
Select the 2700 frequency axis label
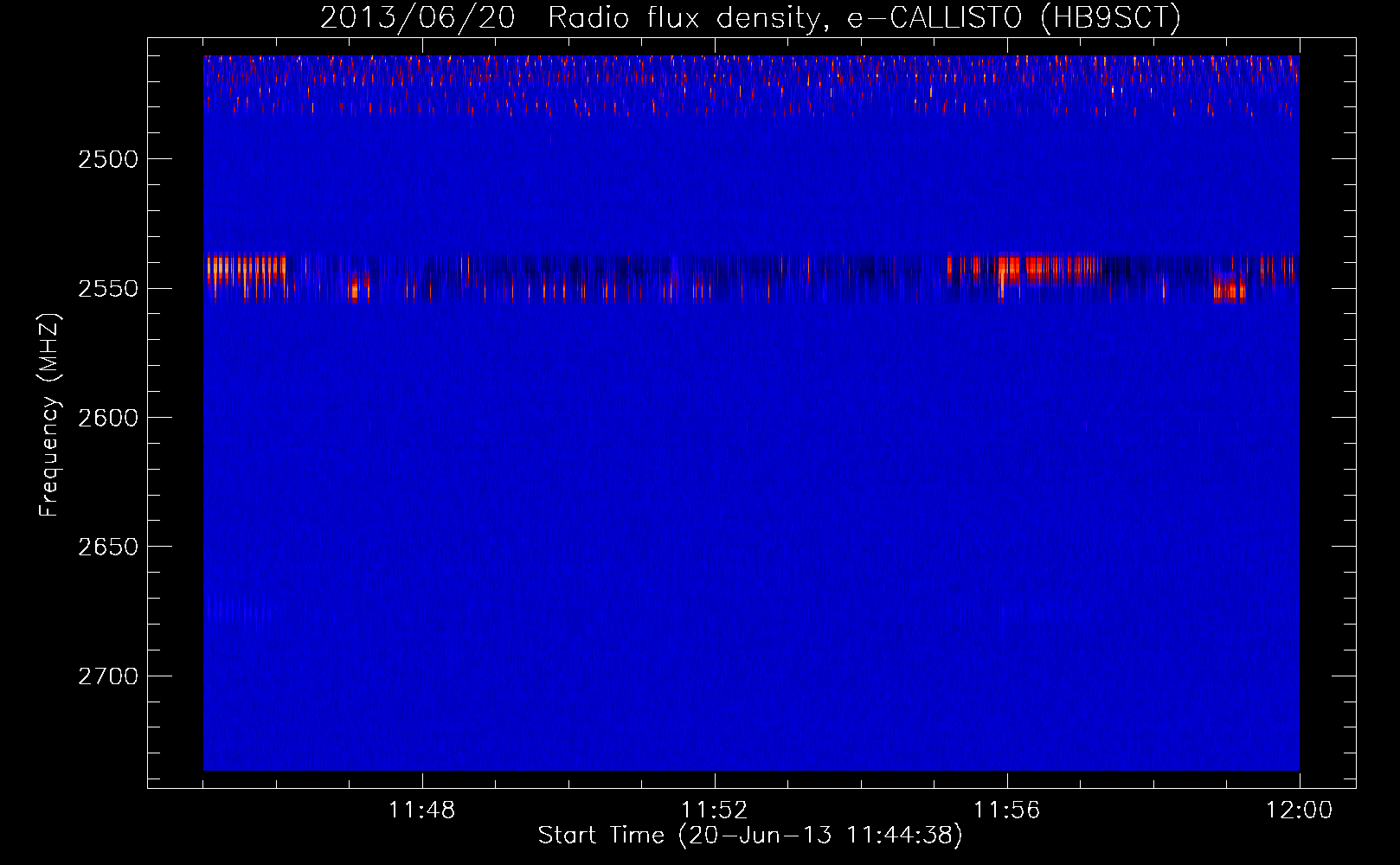(x=108, y=676)
